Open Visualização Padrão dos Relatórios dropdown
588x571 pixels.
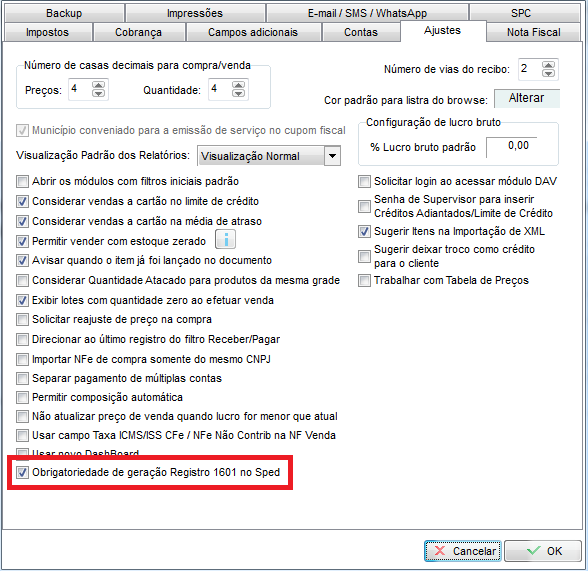(x=332, y=156)
